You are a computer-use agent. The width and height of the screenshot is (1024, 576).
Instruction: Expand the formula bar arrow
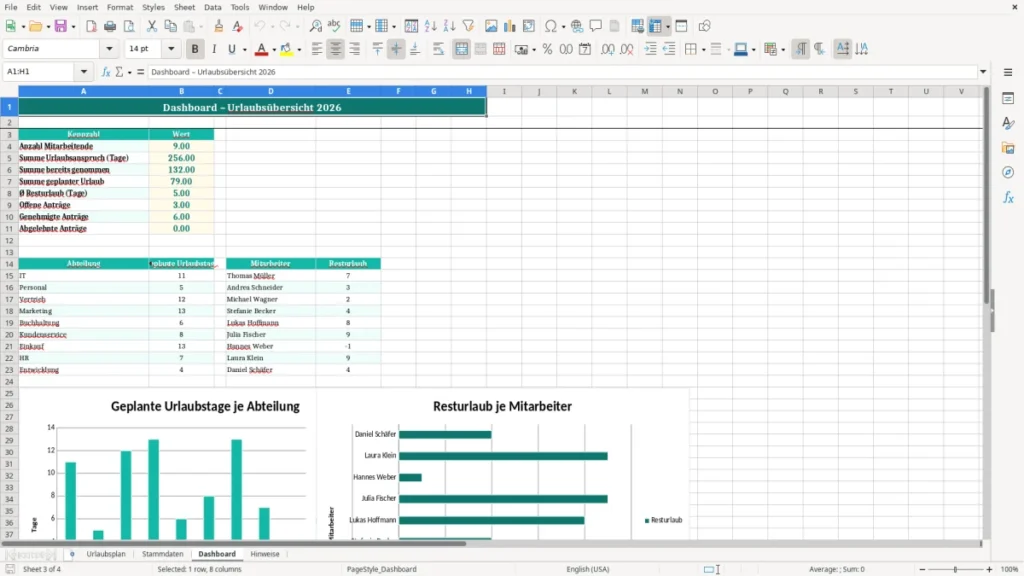[983, 72]
